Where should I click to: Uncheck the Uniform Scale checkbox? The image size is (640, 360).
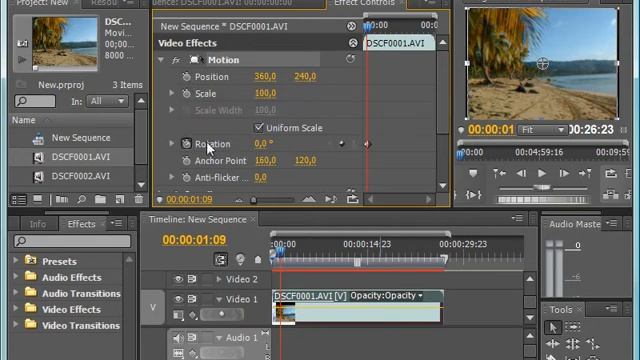coord(259,128)
